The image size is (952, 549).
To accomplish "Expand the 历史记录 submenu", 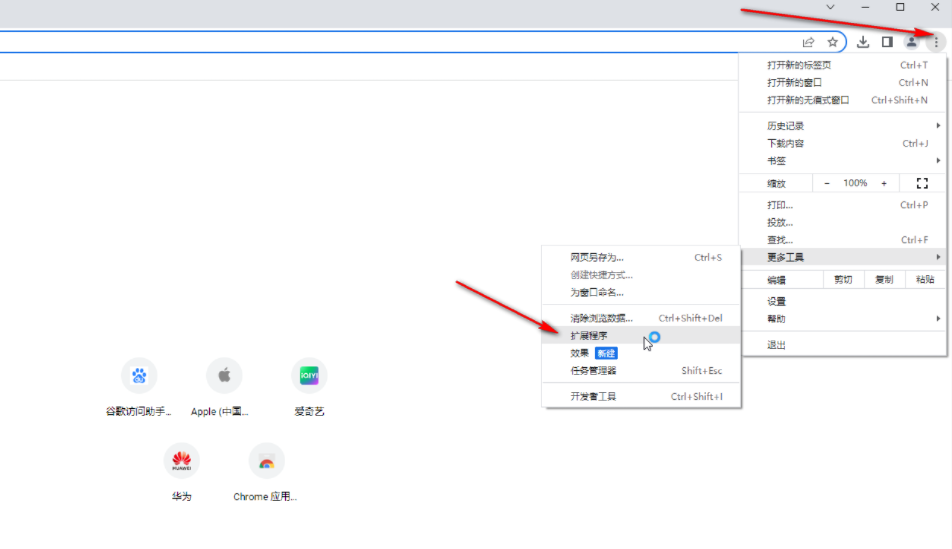I will coord(843,126).
